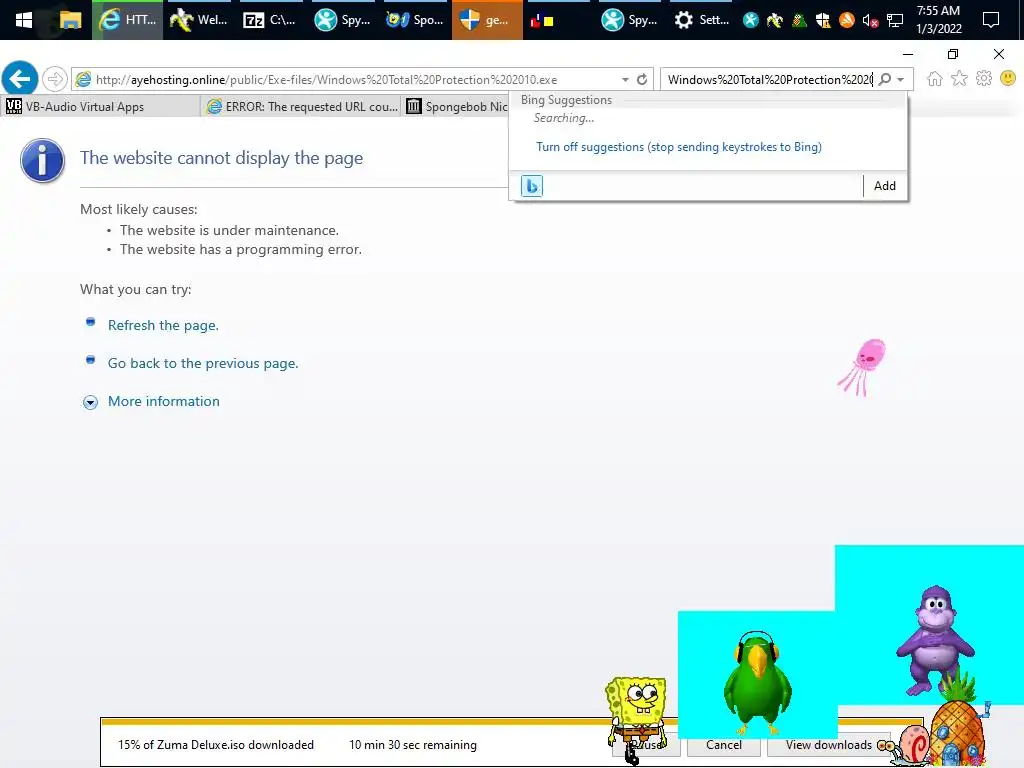The image size is (1024, 768).
Task: Switch to the VB-Audio Virtual Apps tab
Action: pos(101,106)
